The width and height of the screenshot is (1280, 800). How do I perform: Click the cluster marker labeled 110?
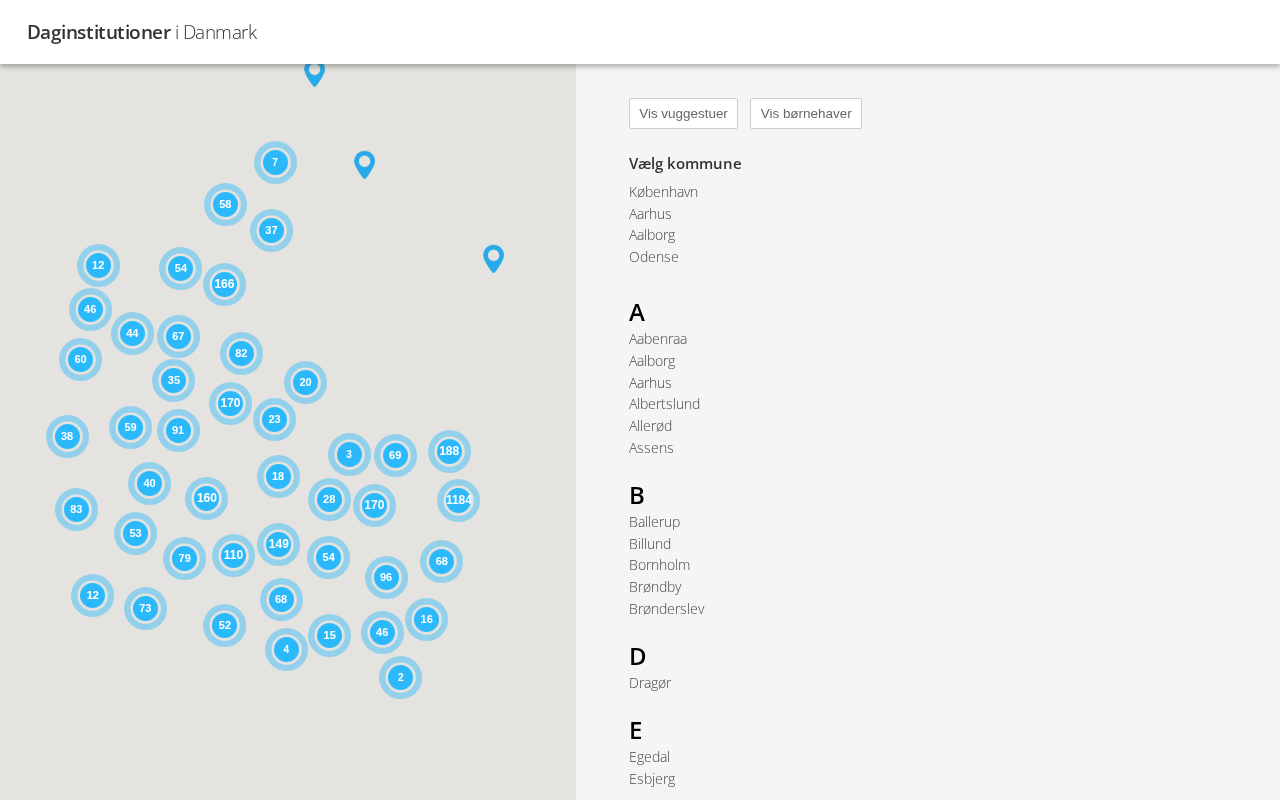coord(233,555)
